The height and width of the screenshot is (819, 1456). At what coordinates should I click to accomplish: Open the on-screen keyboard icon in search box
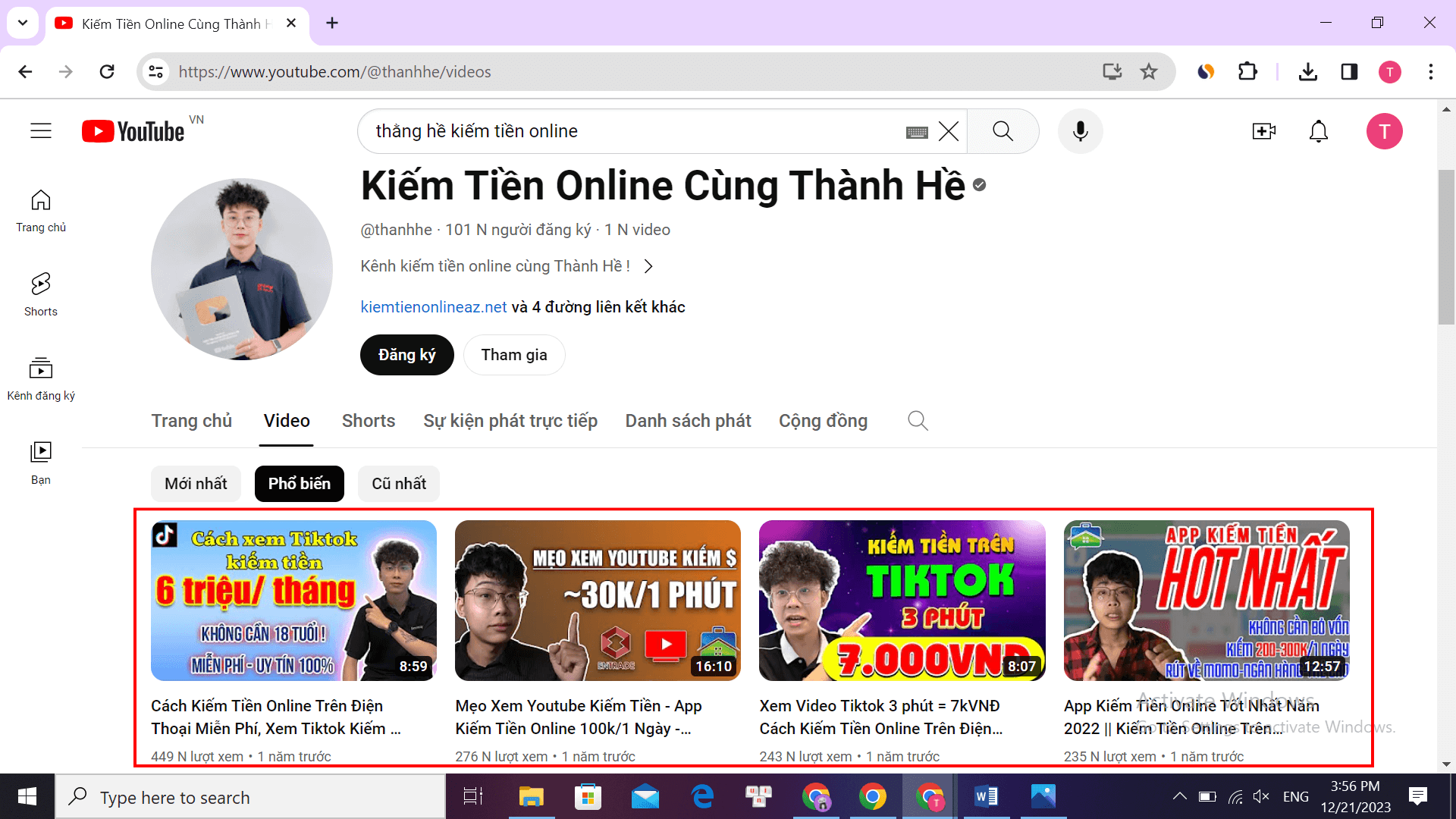(x=917, y=132)
